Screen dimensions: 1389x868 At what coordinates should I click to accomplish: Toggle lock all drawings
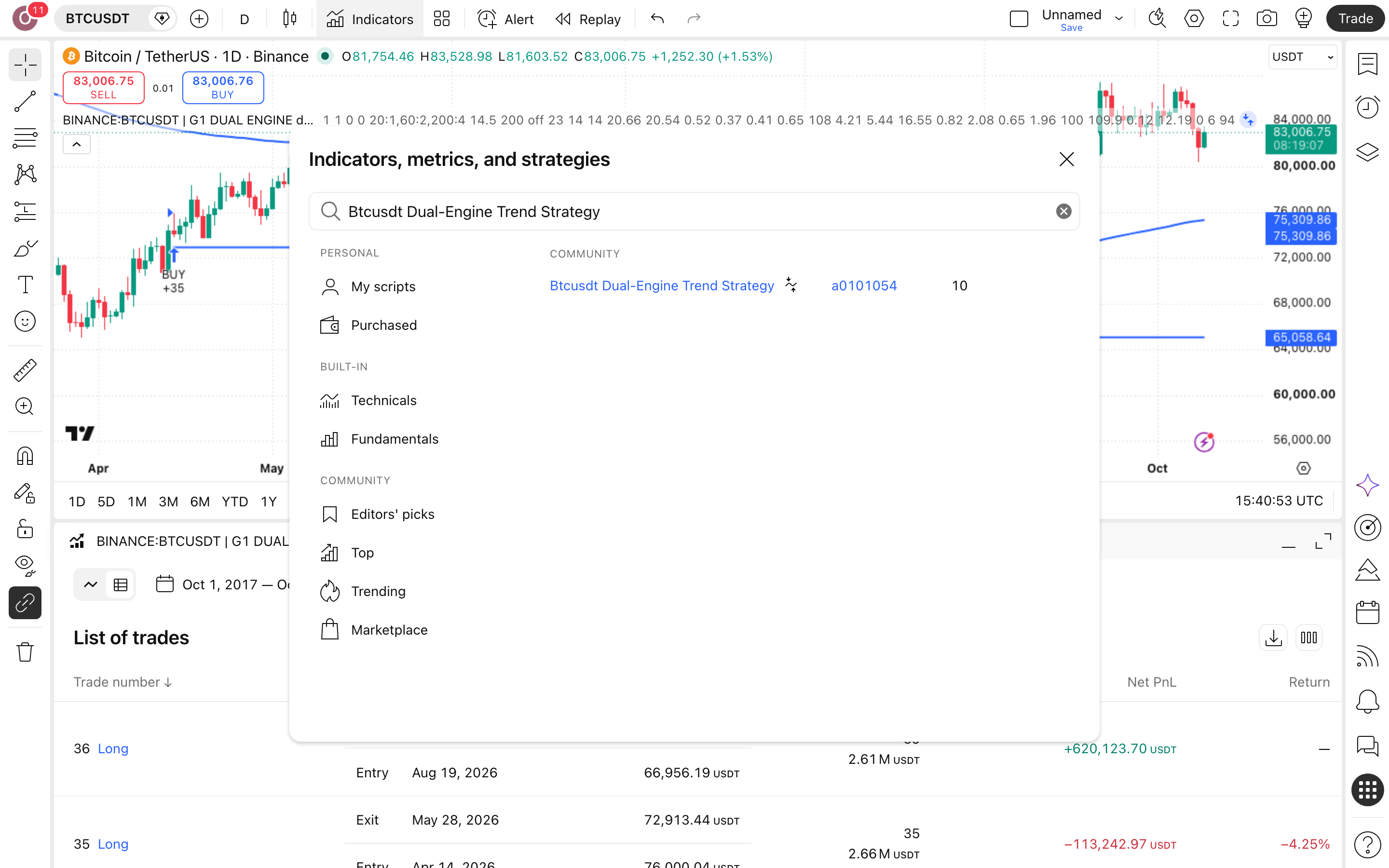25,529
